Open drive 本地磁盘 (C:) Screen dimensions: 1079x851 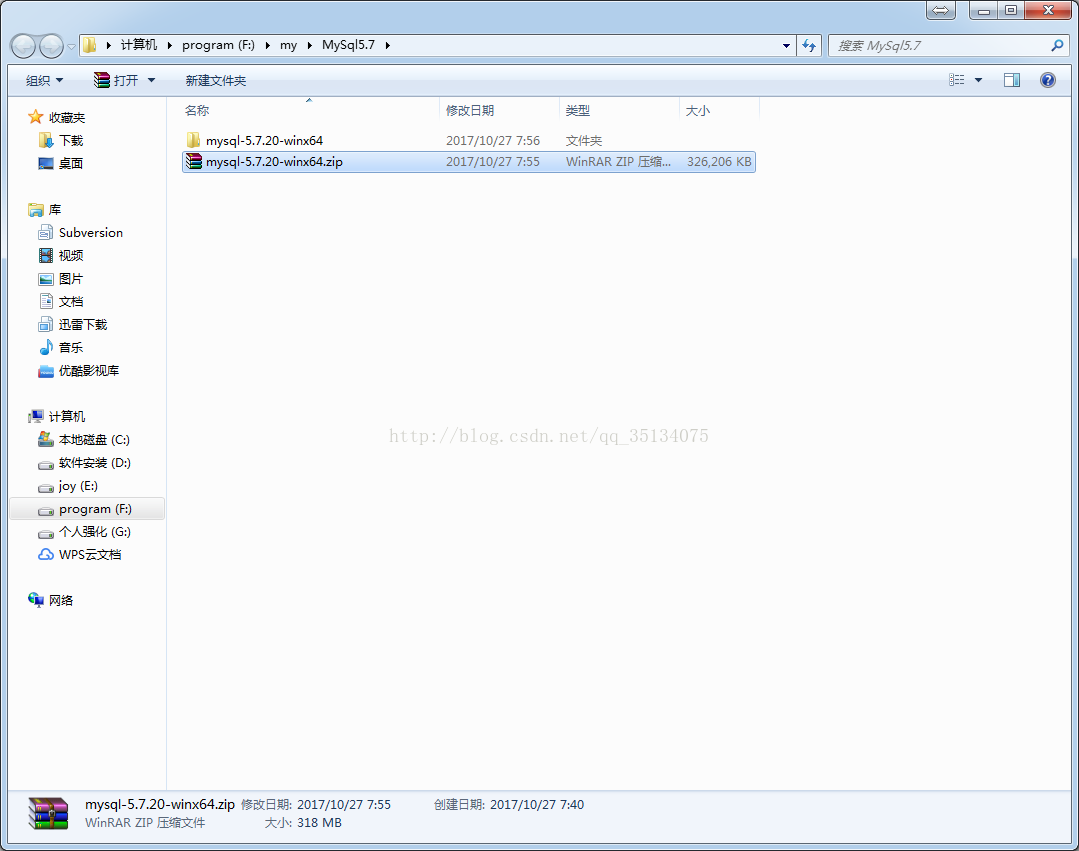(94, 440)
